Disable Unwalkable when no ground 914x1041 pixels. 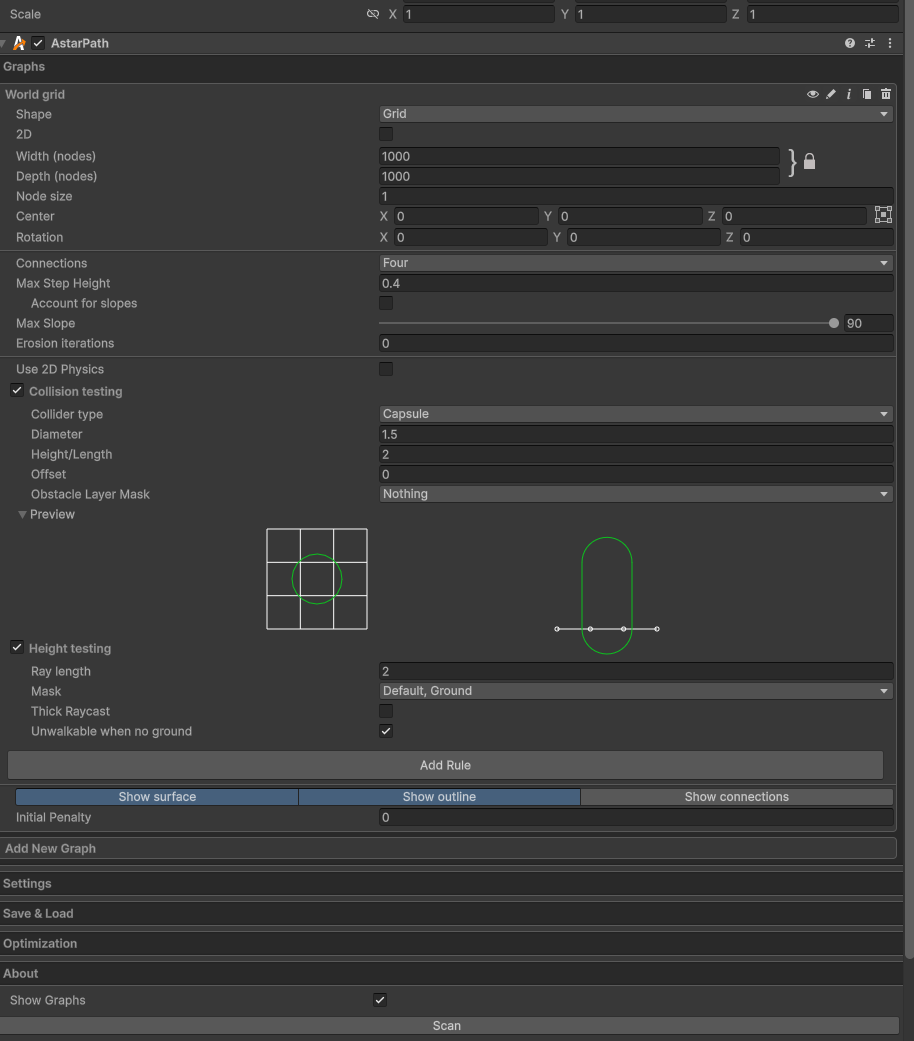click(386, 731)
